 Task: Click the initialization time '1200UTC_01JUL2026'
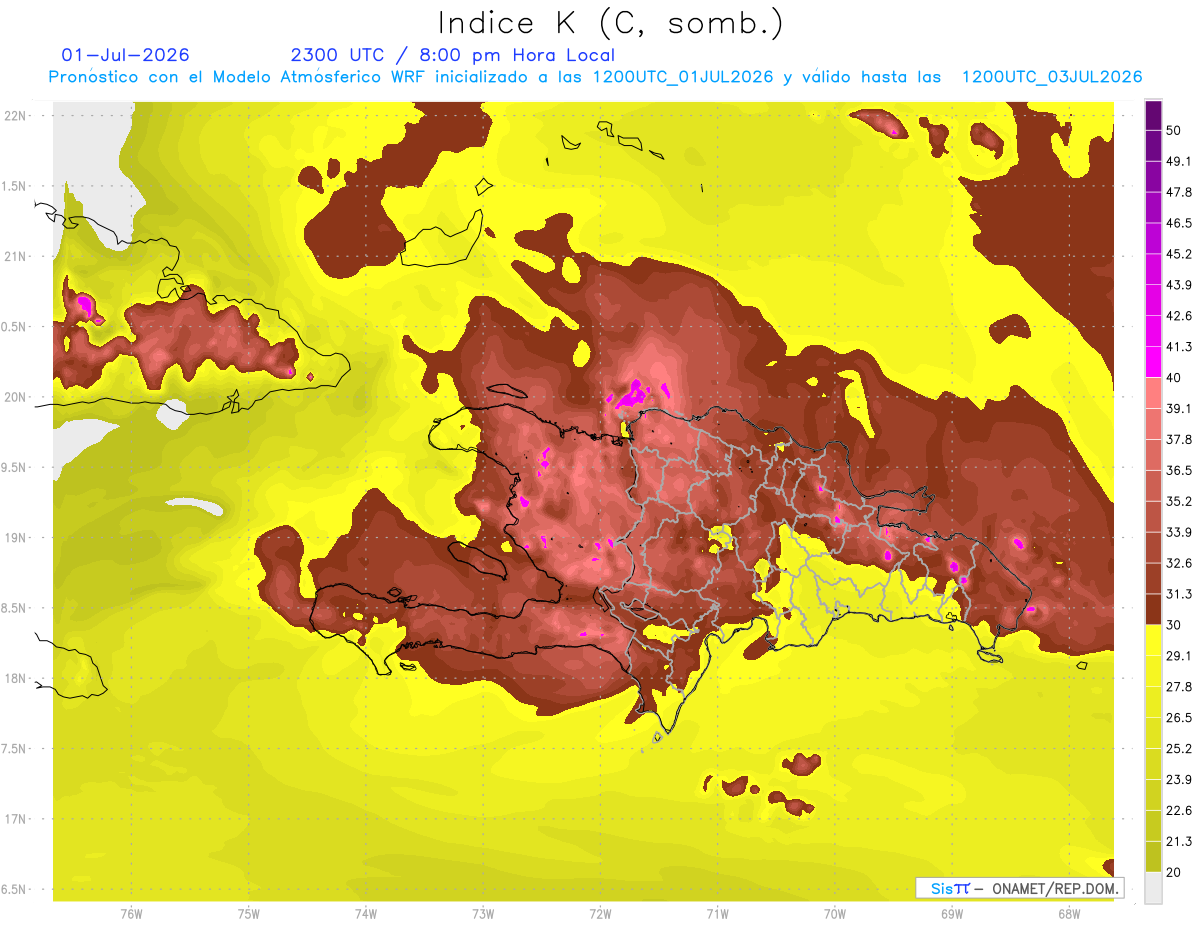(x=683, y=77)
